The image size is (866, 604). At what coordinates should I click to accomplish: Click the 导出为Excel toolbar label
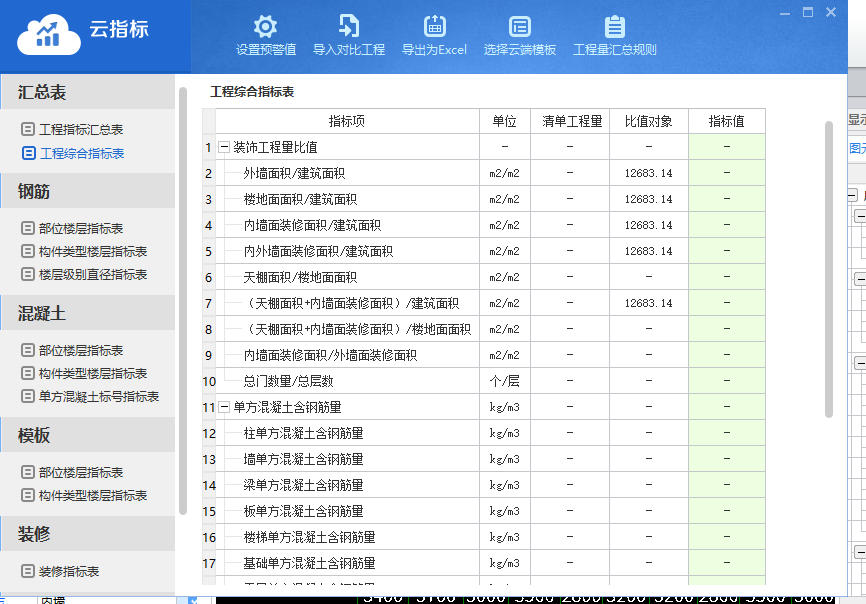click(x=434, y=50)
